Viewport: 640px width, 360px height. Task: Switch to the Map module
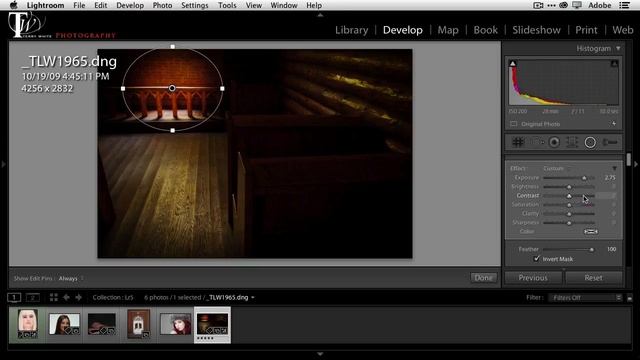pyautogui.click(x=448, y=30)
